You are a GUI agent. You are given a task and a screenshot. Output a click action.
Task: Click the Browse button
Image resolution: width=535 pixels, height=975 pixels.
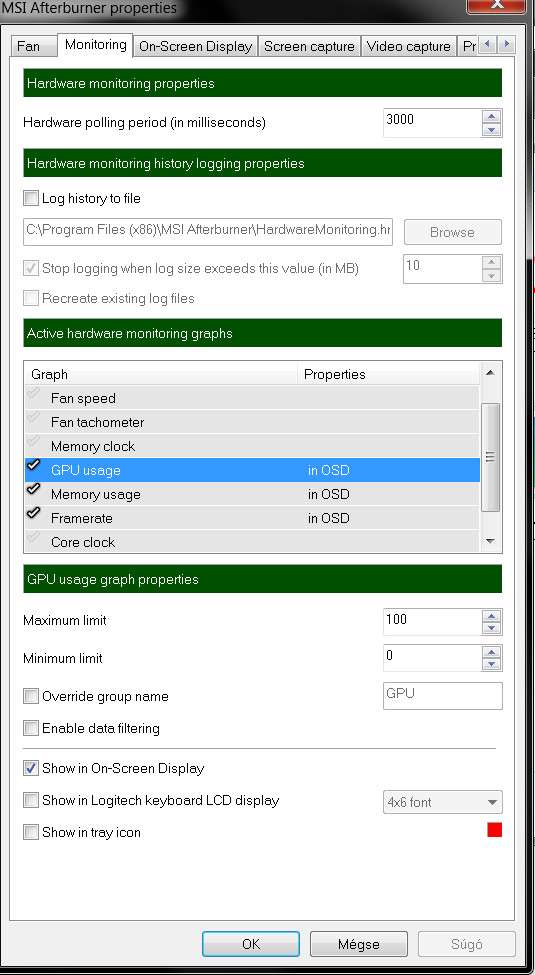(452, 232)
